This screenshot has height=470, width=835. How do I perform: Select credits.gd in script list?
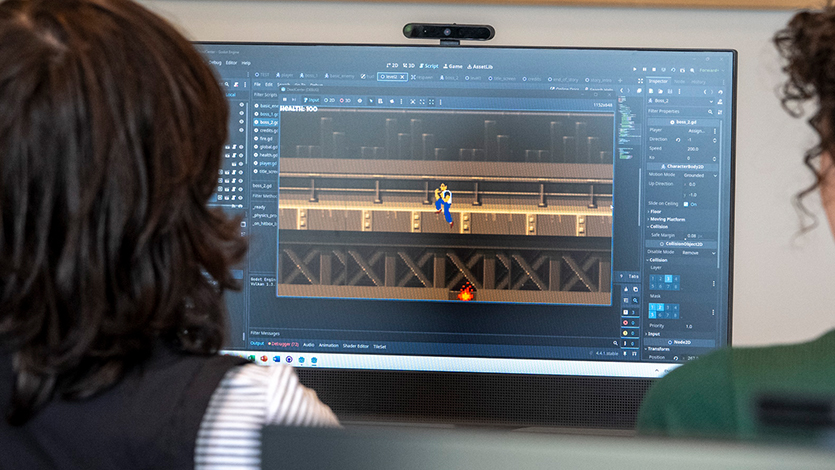266,130
